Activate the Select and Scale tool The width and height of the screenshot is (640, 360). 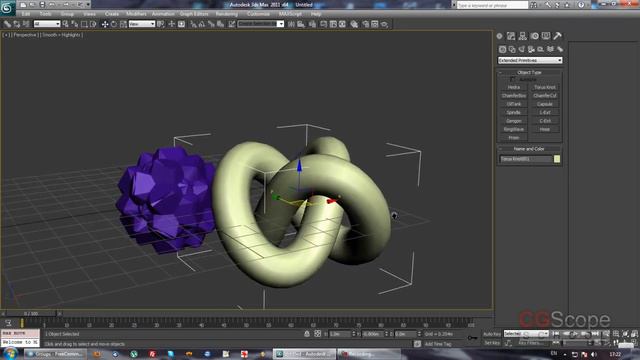123,24
